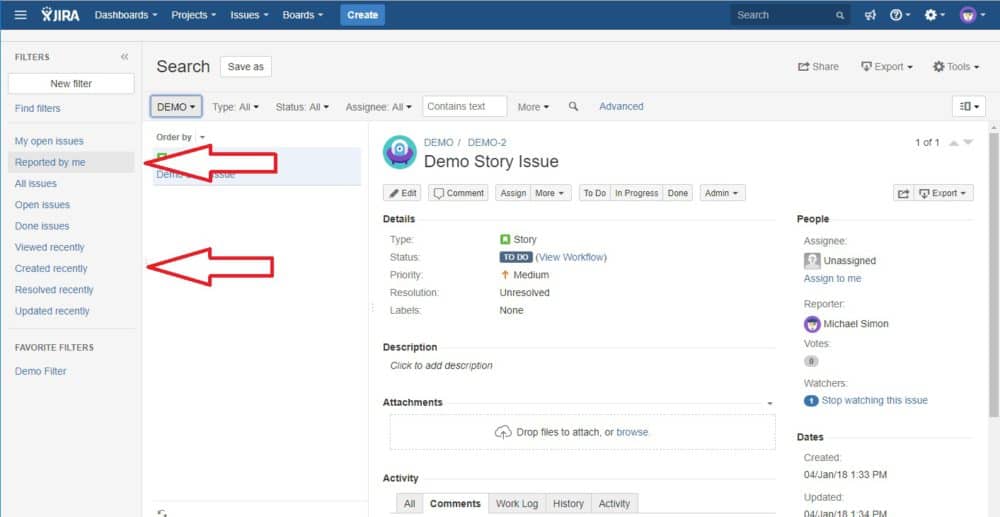
Task: Open the hamburger sidebar menu
Action: pyautogui.click(x=20, y=15)
